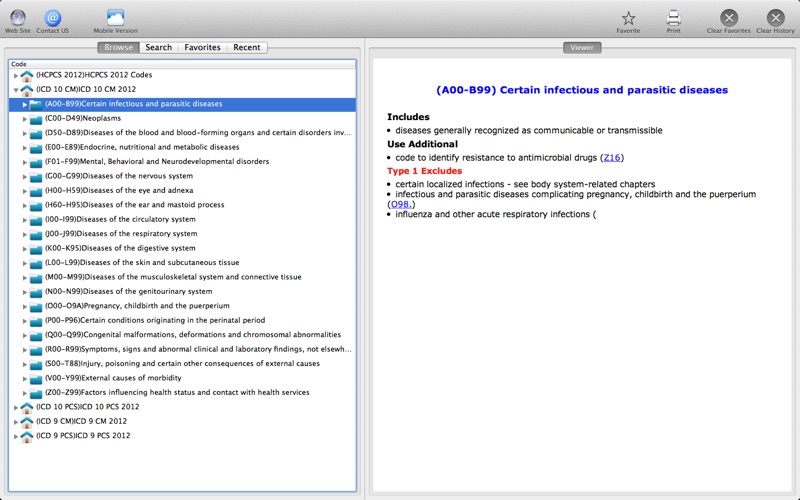Screen dimensions: 800x500
Task: Select the ICD 10 PCS 2012 house icon
Action: pyautogui.click(x=27, y=407)
